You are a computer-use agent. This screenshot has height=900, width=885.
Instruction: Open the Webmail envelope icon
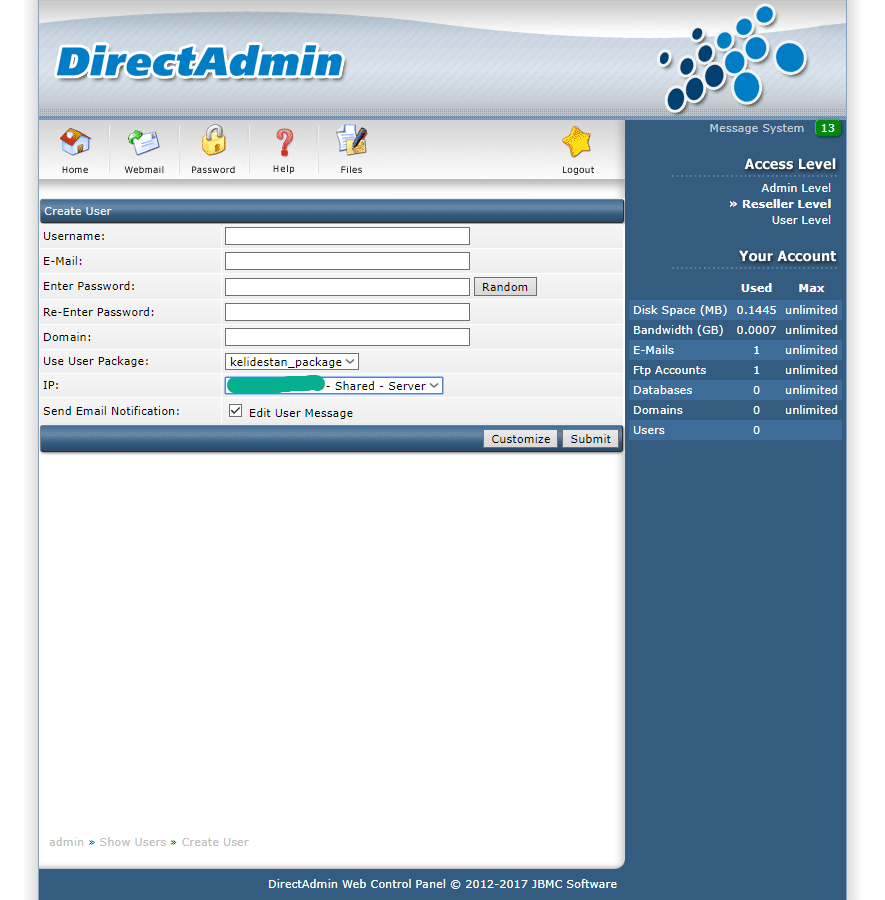click(143, 142)
